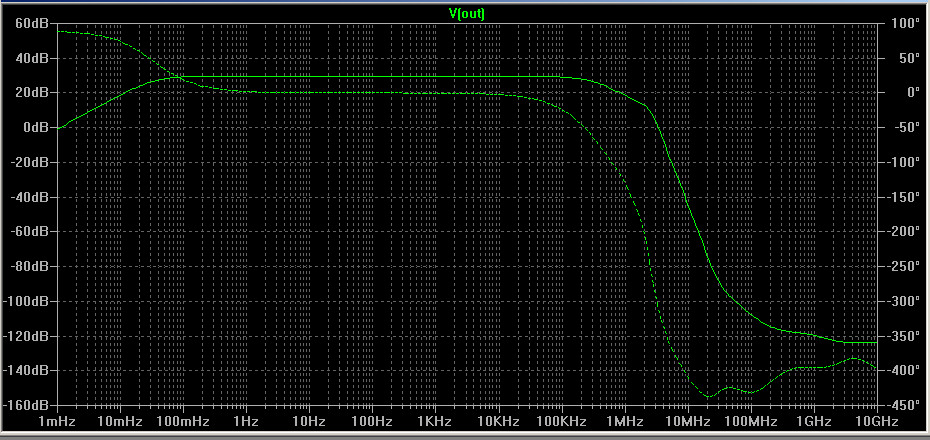
Task: Click the 1Hz frequency axis label
Action: tap(246, 422)
